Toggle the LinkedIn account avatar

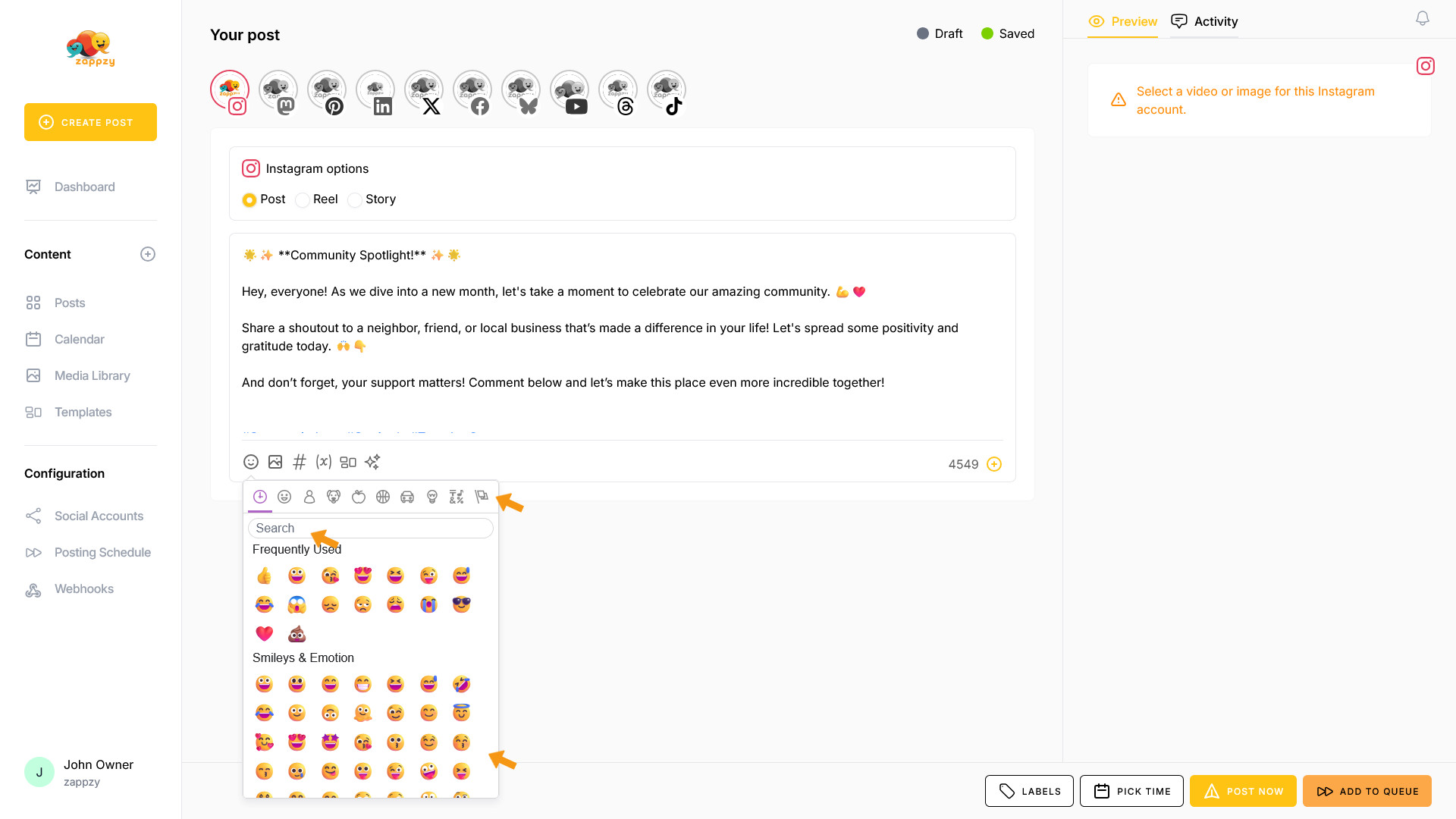[x=375, y=91]
